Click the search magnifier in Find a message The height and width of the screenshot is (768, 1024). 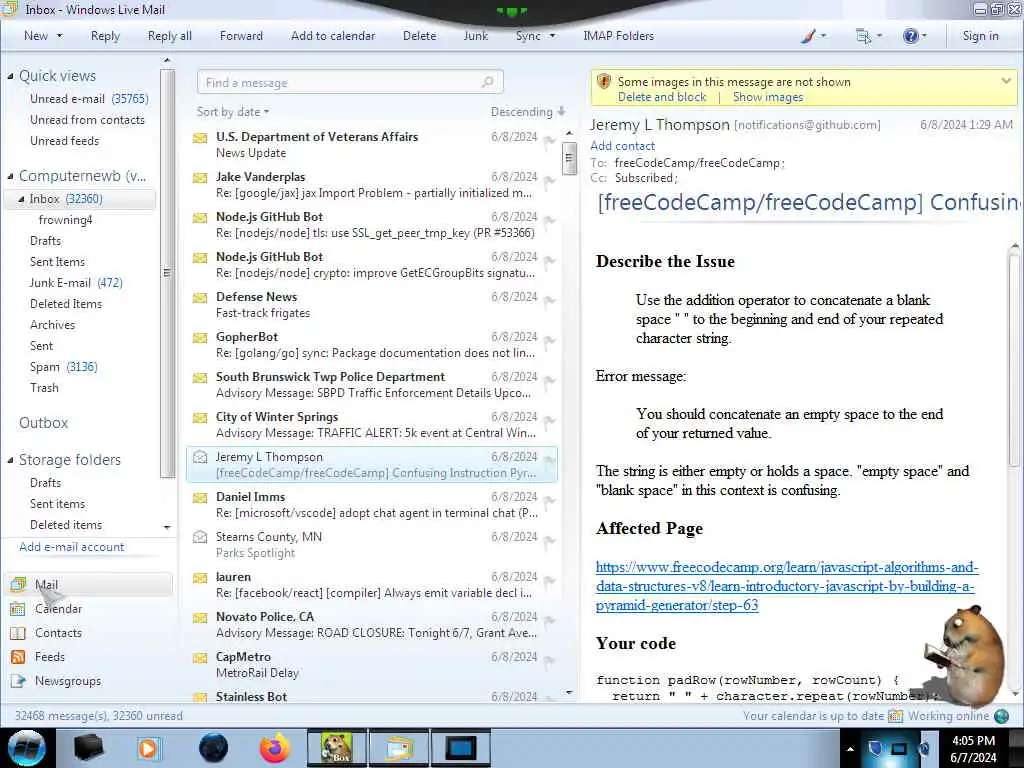[487, 82]
